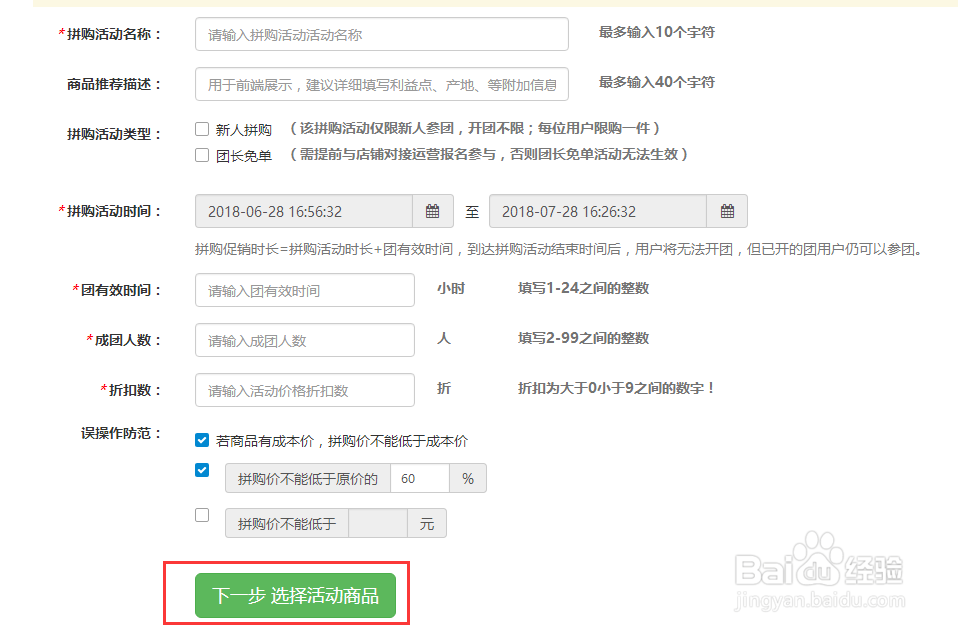Focus the 团有效时间 hours input
Screen dimensions: 958x633
click(305, 290)
